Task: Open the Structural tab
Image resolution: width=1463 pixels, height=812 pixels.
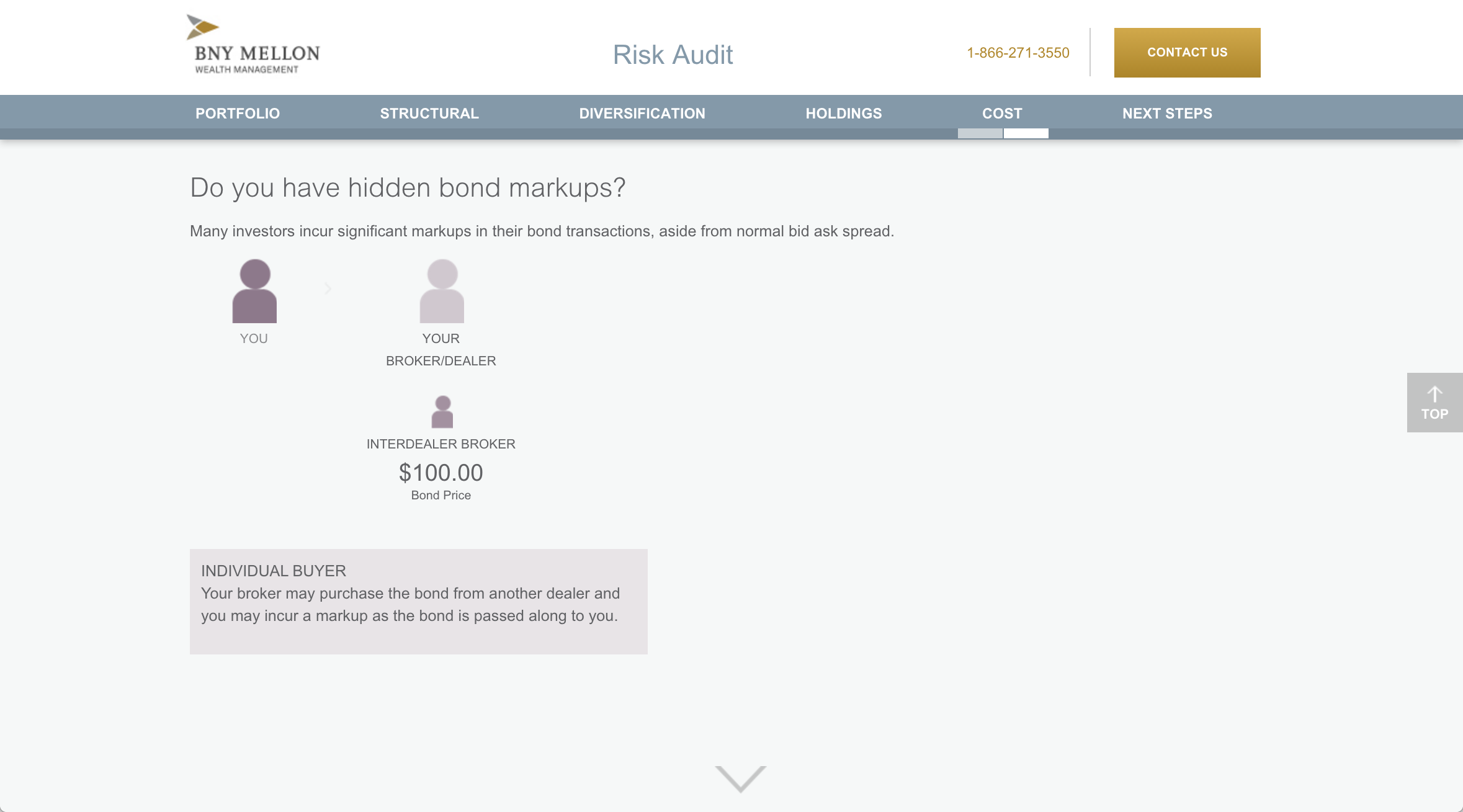Action: [429, 114]
